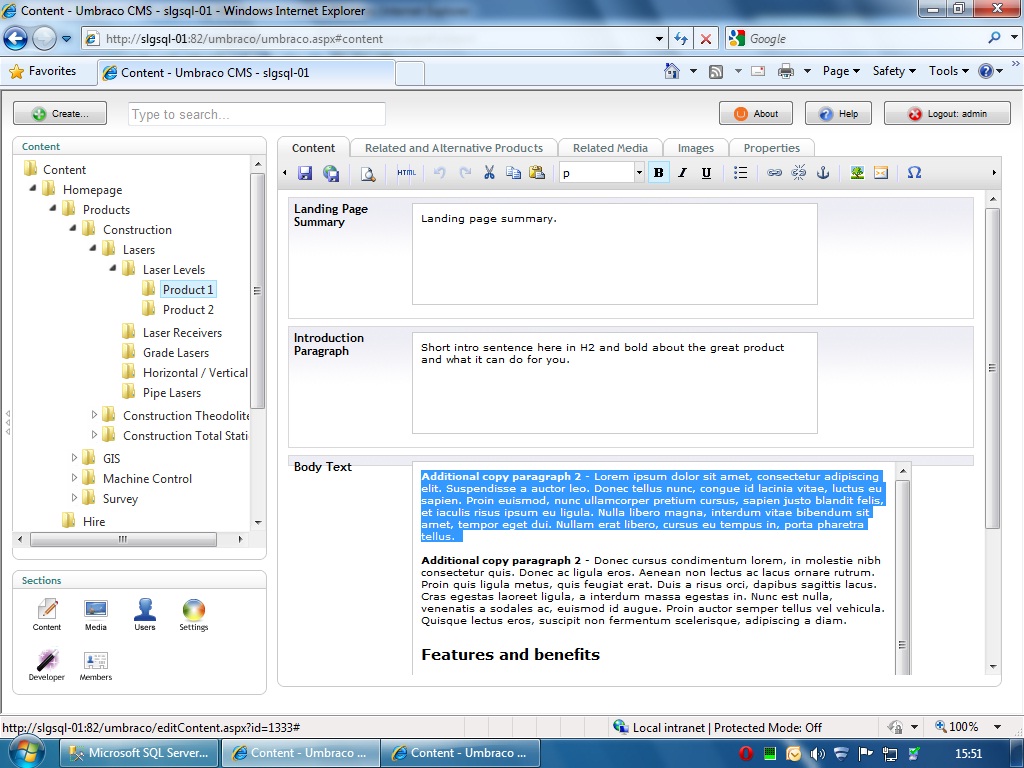Image resolution: width=1024 pixels, height=768 pixels.
Task: Open the Settings section icon
Action: [x=194, y=615]
